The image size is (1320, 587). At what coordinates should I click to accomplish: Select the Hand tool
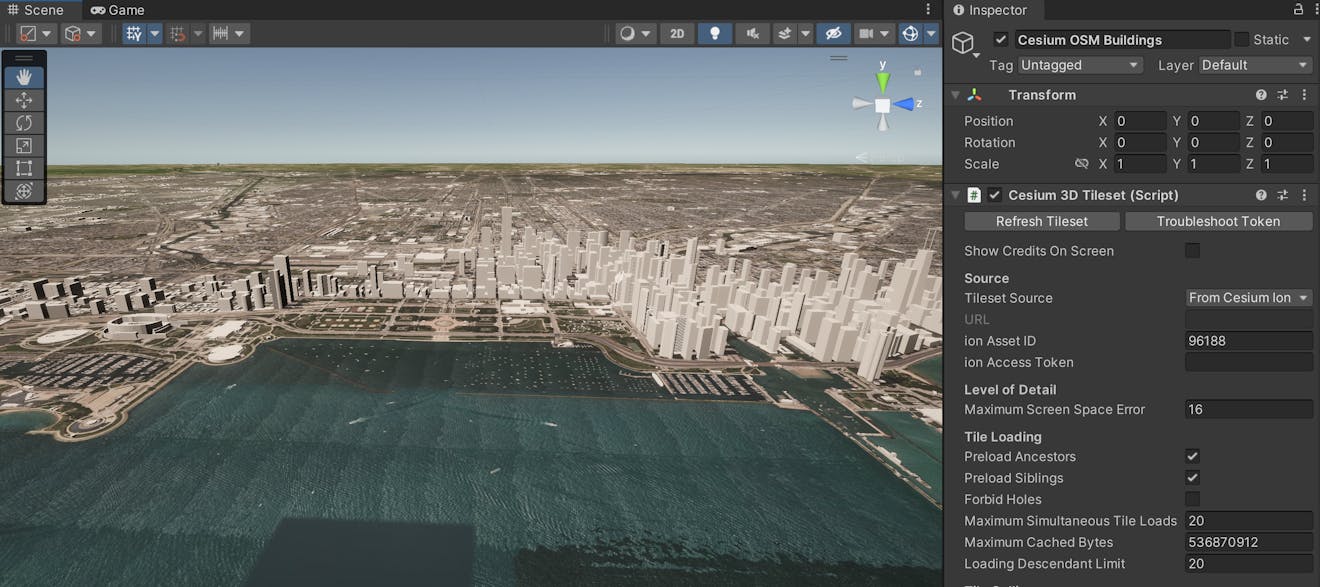[23, 76]
